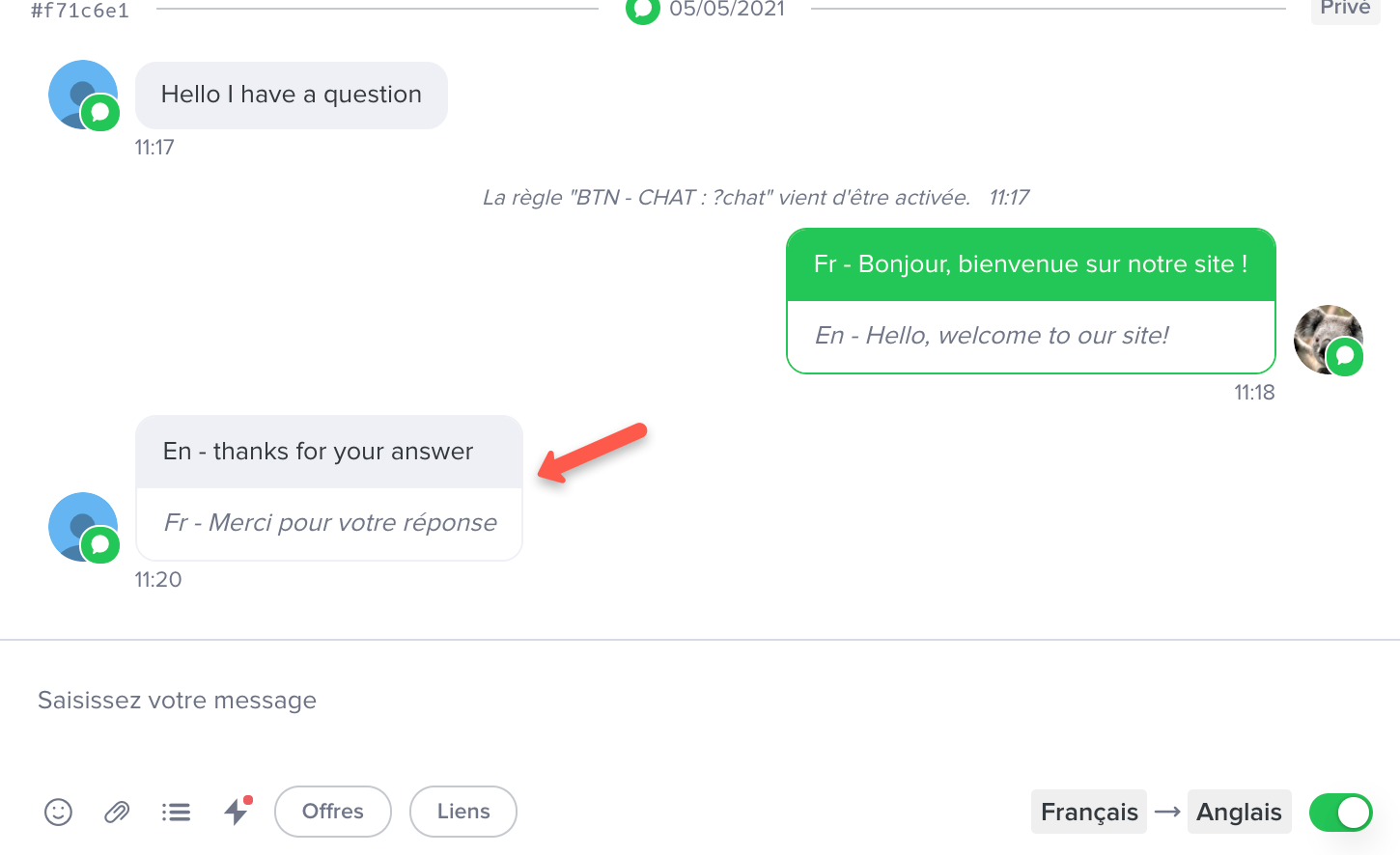The image size is (1400, 855).
Task: Click the lightning bolt quick actions icon
Action: click(237, 812)
